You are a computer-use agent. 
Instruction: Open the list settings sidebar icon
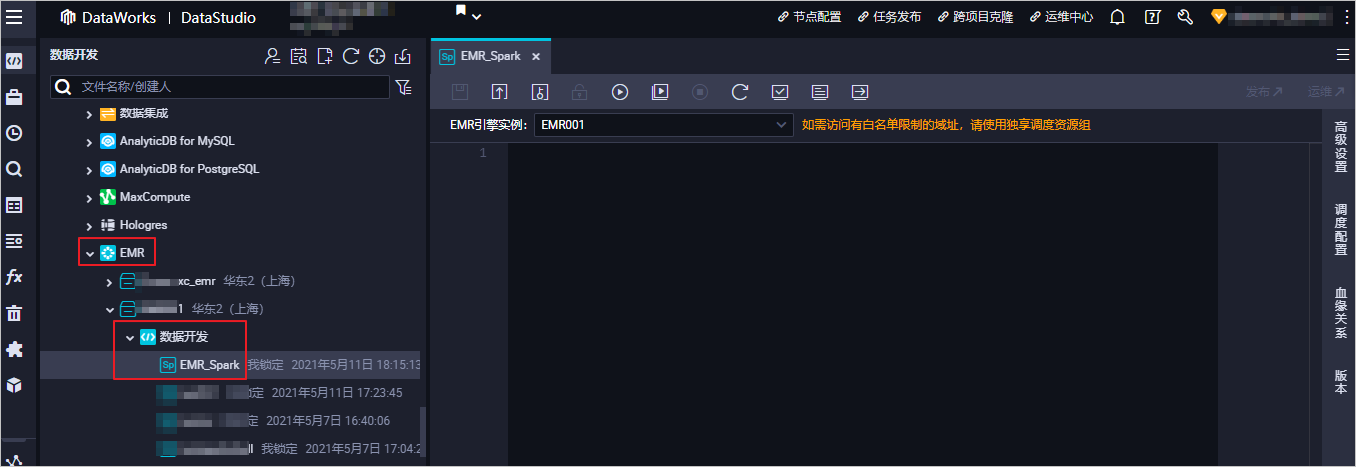click(14, 241)
